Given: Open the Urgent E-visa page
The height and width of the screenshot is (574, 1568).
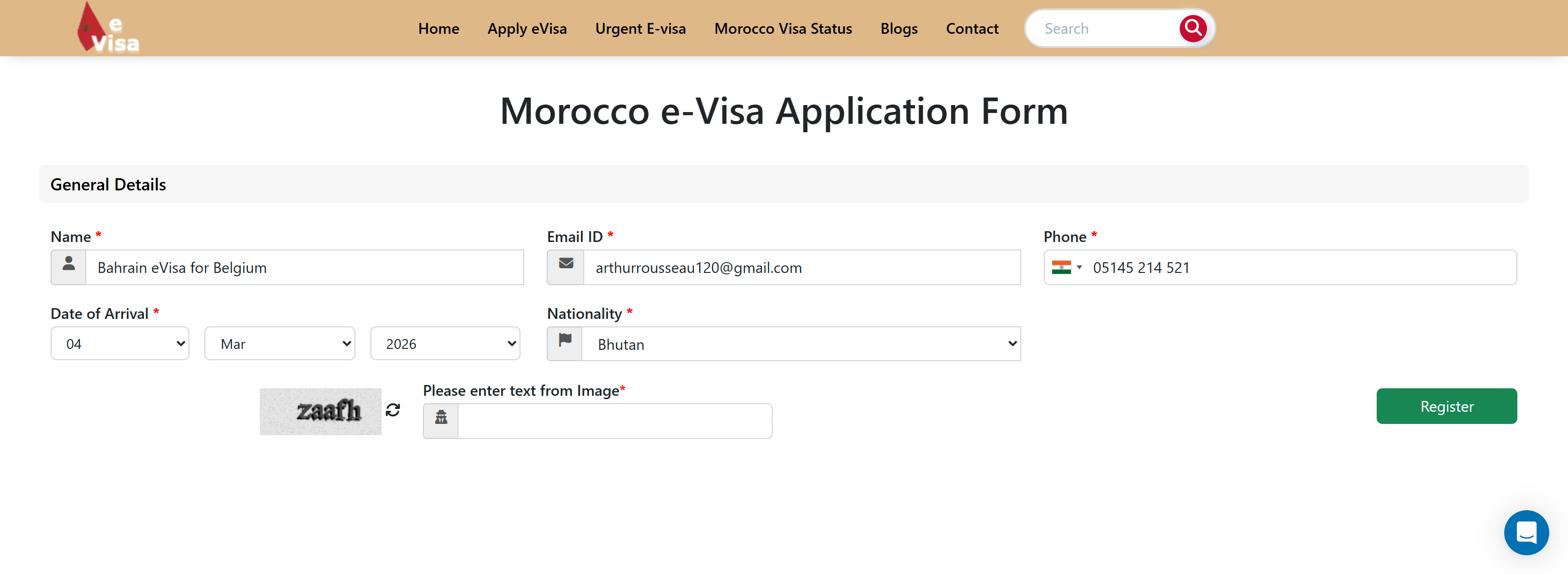Looking at the screenshot, I should click(x=640, y=29).
